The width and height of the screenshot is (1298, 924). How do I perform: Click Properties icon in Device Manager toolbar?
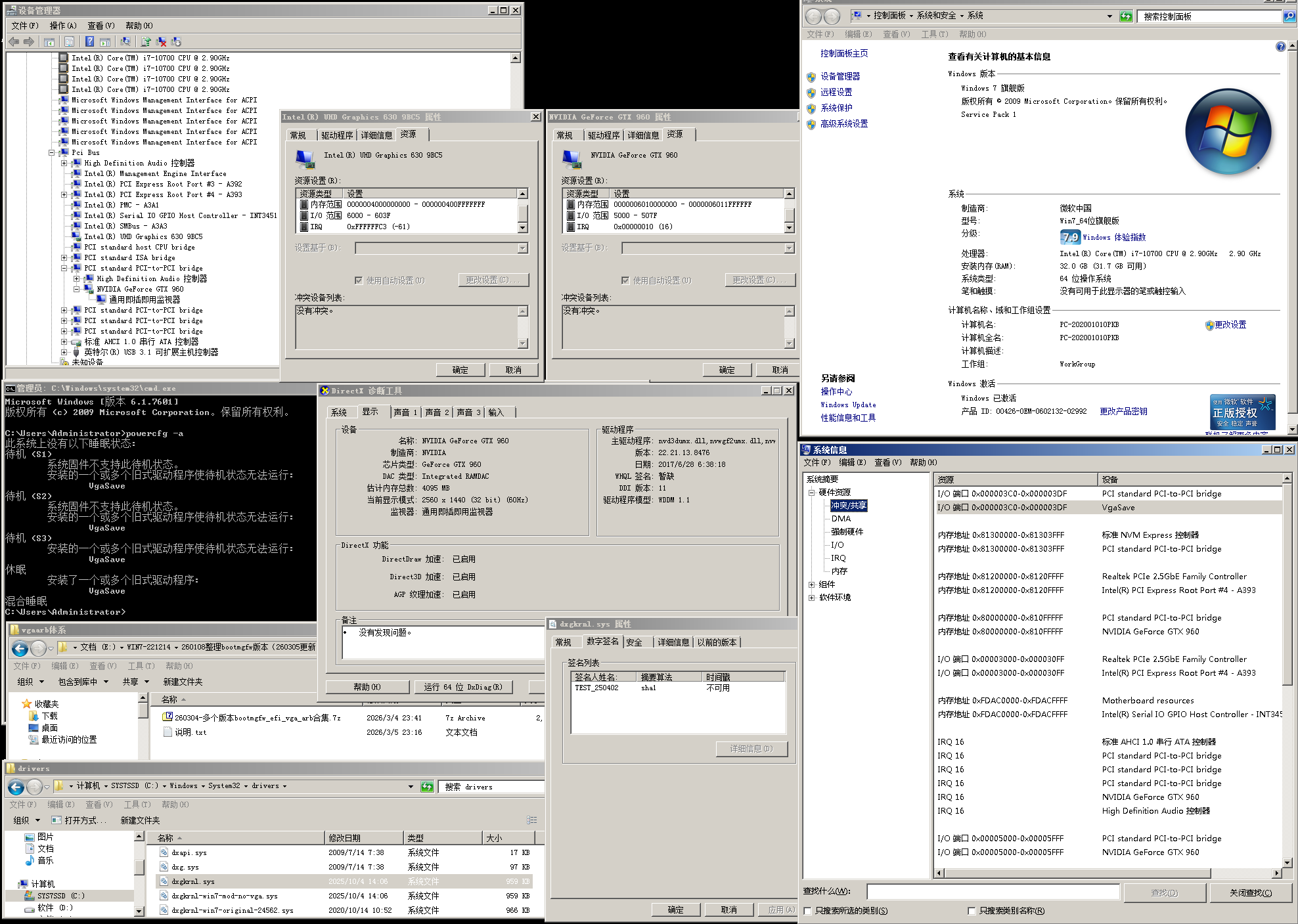(69, 41)
